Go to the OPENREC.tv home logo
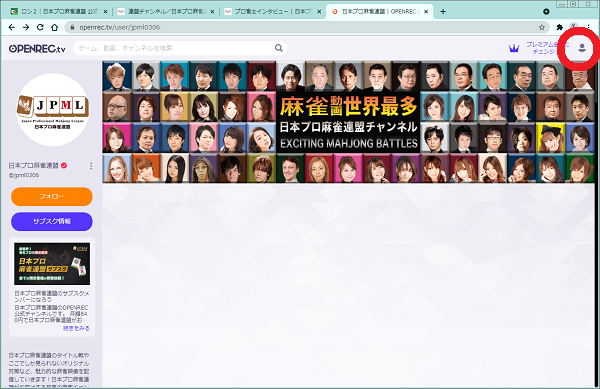Viewport: 600px width, 389px height. tap(37, 49)
